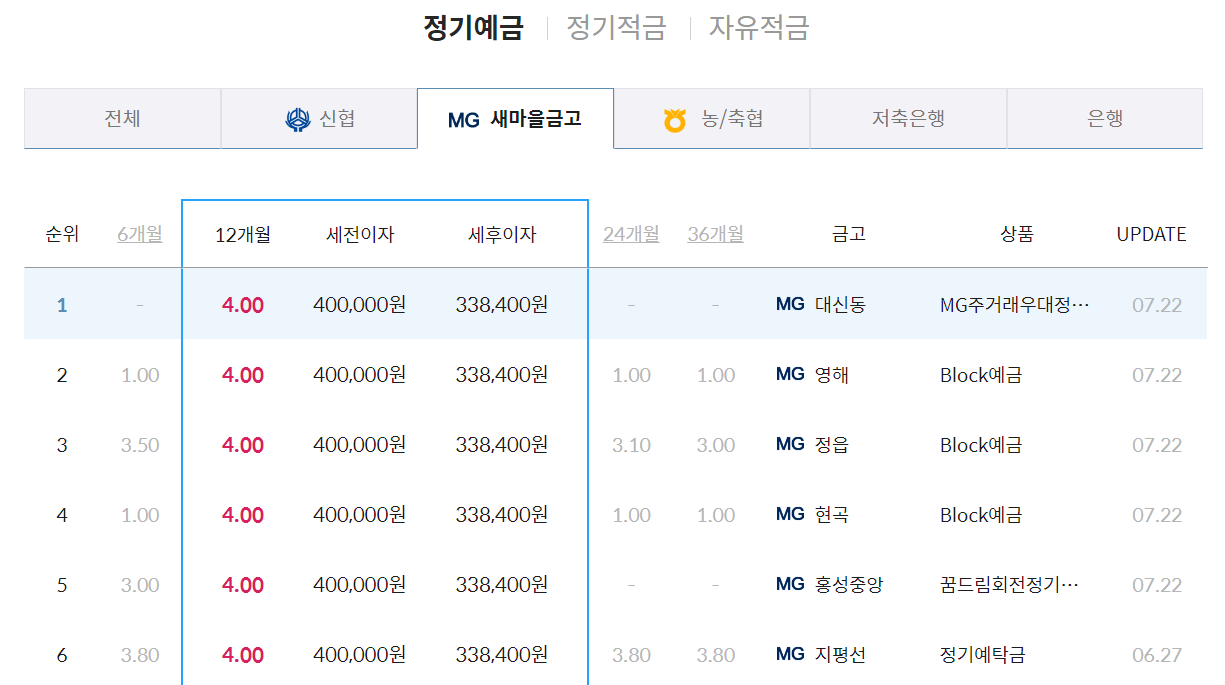The image size is (1225, 685).
Task: Open product MG주거래우대정… in row 1
Action: [x=1014, y=304]
